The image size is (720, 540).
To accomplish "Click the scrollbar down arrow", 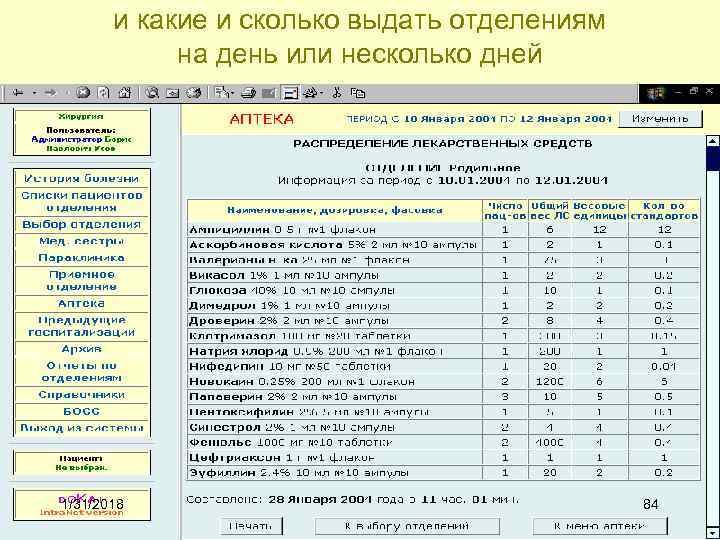I will (x=712, y=533).
